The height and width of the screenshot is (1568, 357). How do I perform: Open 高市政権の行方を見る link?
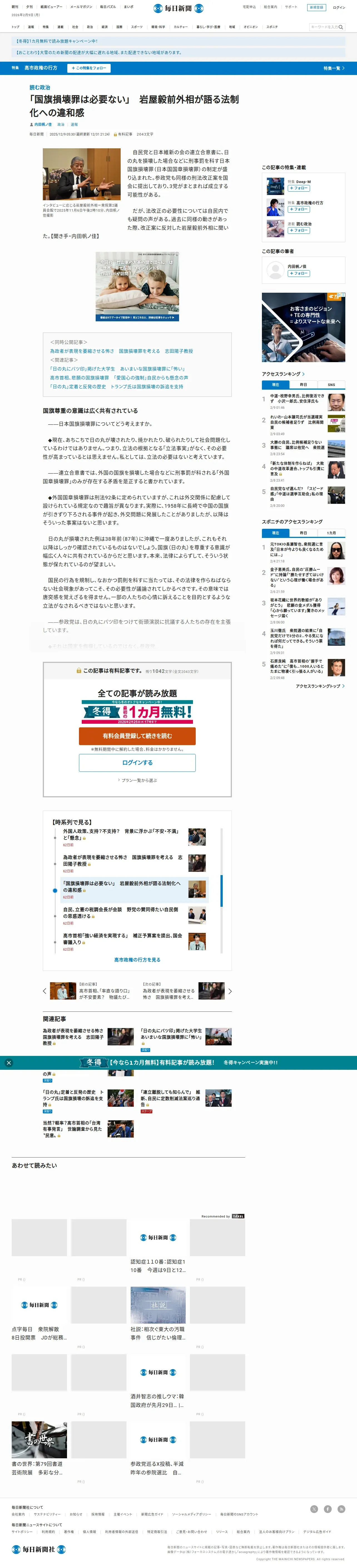tap(137, 960)
